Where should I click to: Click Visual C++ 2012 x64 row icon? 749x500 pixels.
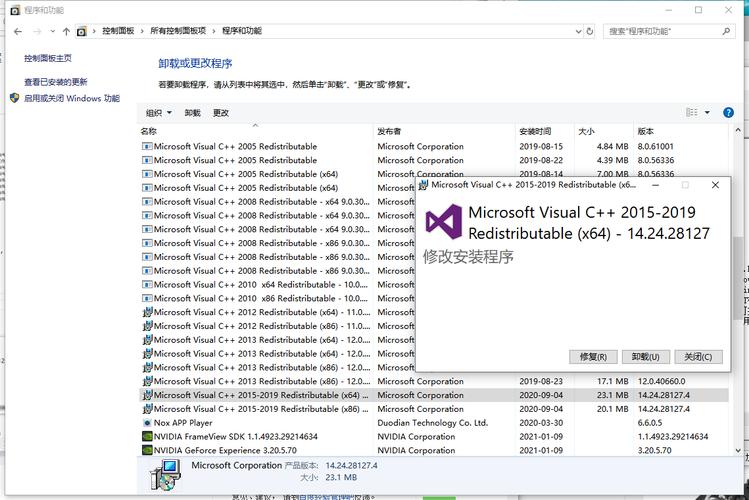[147, 312]
